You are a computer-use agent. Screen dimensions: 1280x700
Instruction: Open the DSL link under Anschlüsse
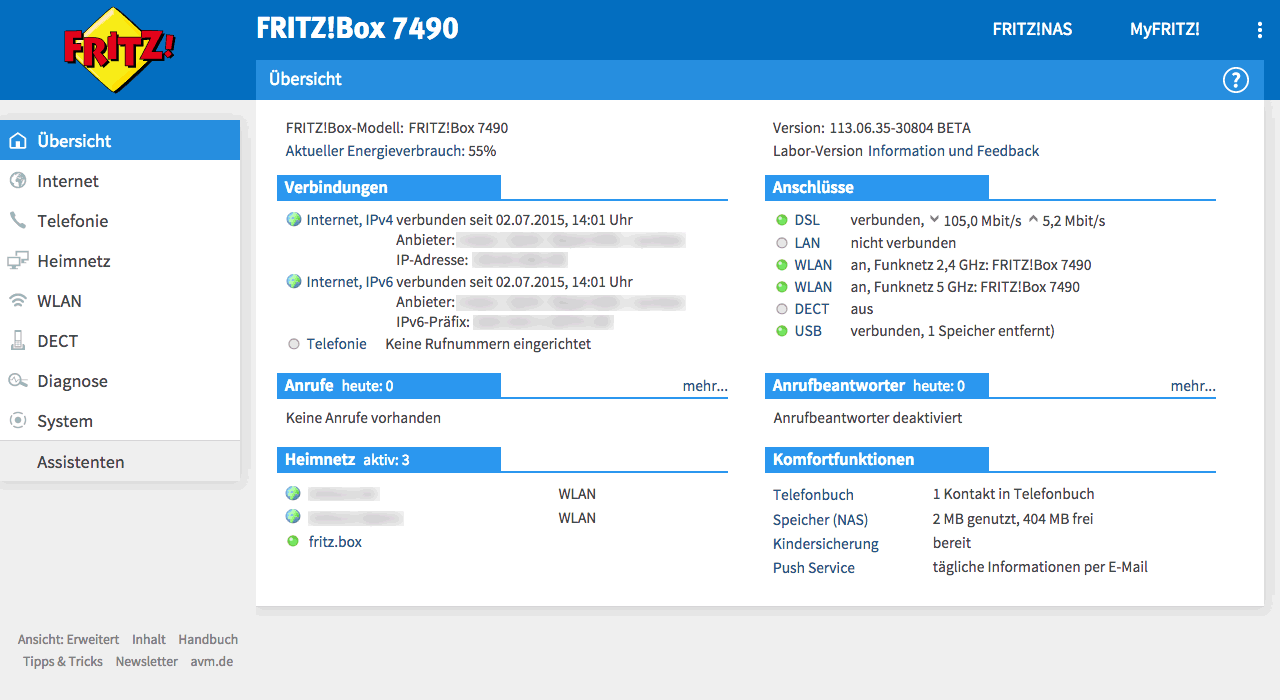(x=807, y=220)
